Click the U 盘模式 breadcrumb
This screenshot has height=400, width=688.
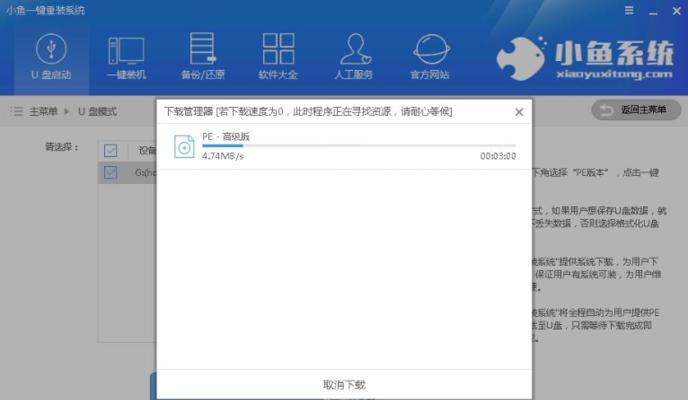click(97, 111)
